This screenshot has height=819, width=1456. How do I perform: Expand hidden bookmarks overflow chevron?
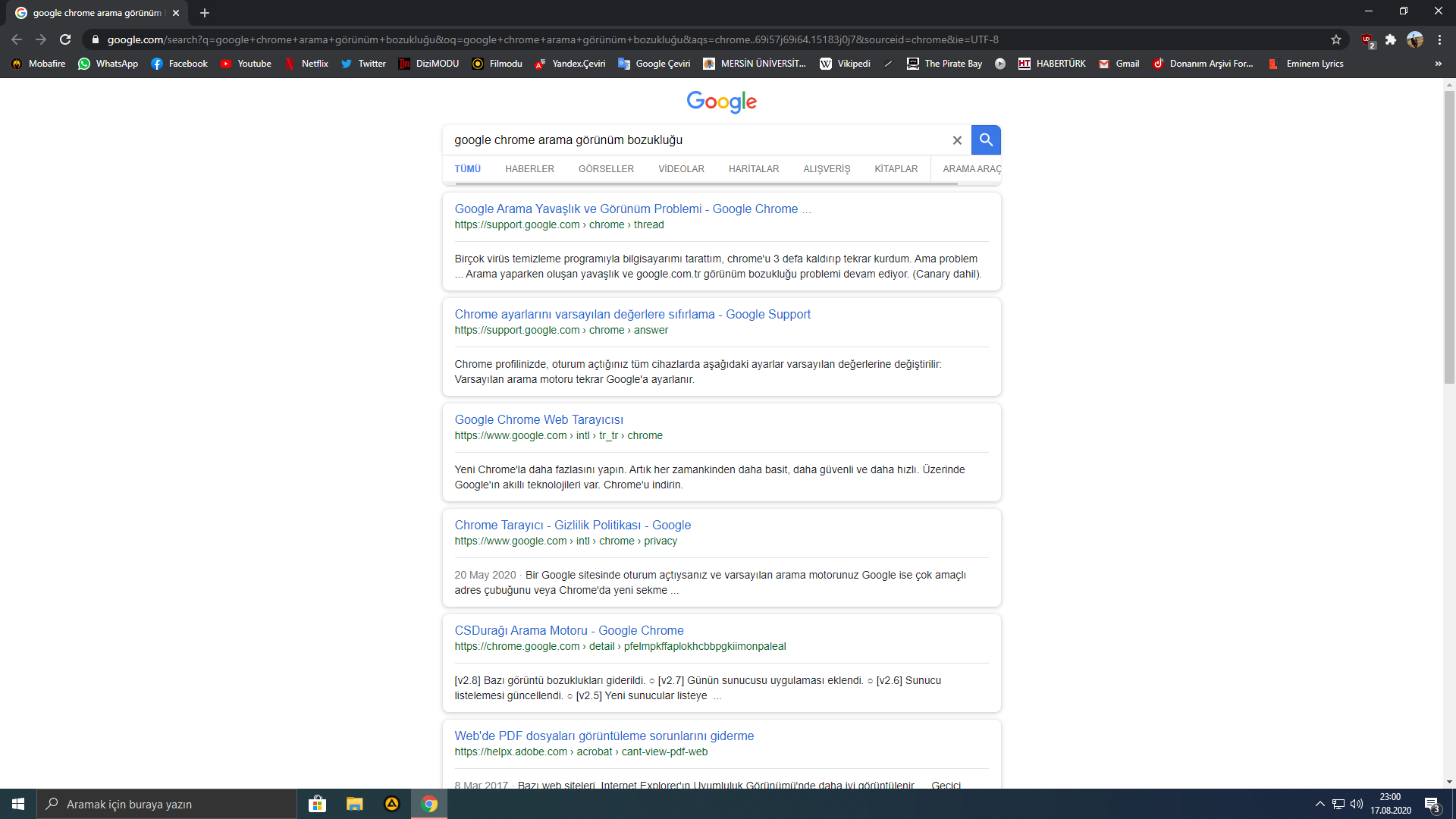[x=1438, y=64]
